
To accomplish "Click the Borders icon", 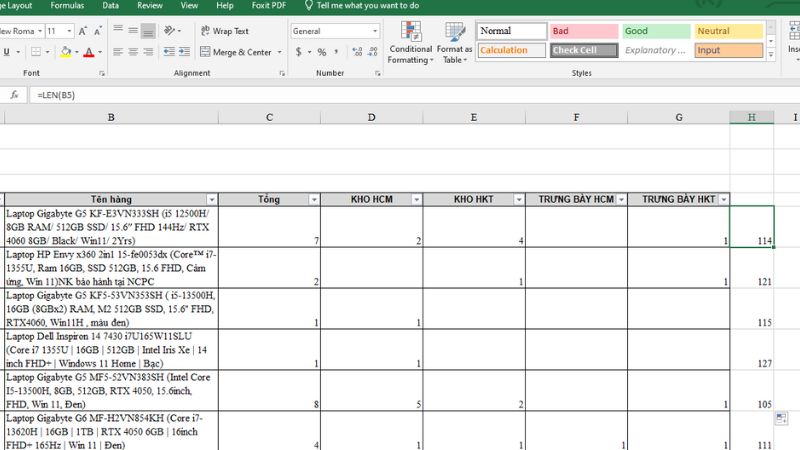I will pos(36,52).
